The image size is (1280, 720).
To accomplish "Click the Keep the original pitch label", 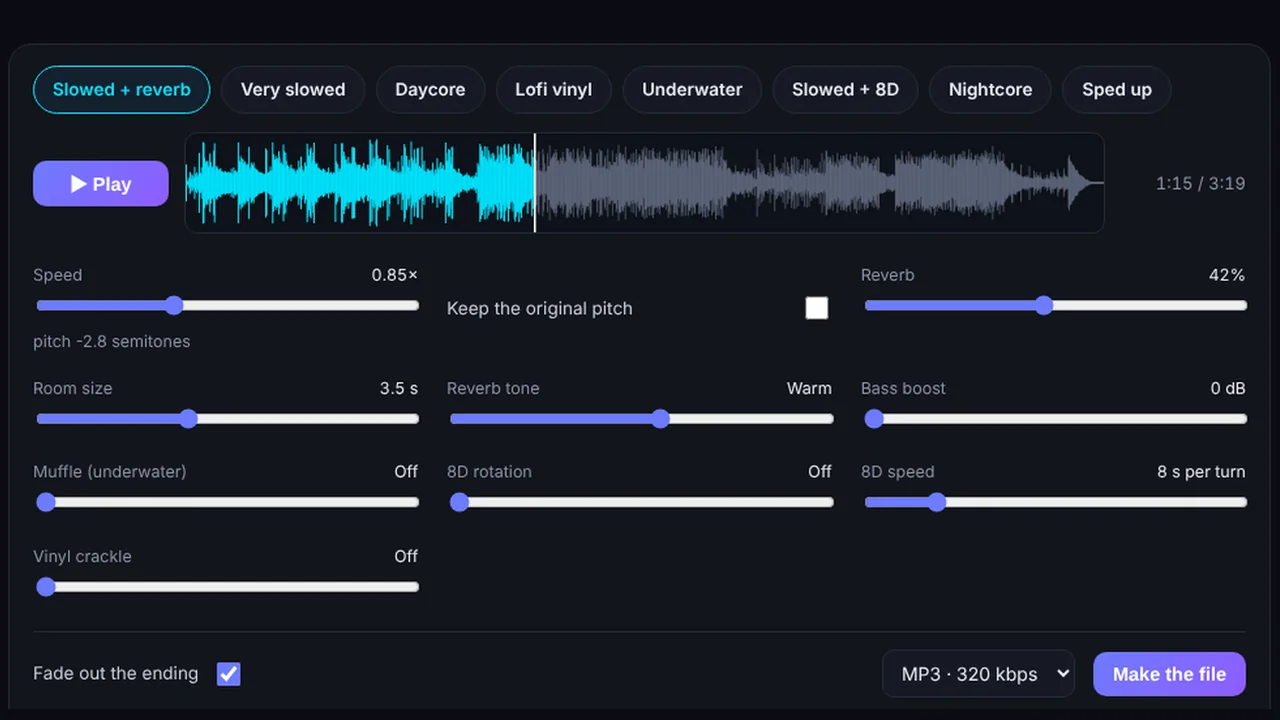I will click(540, 308).
